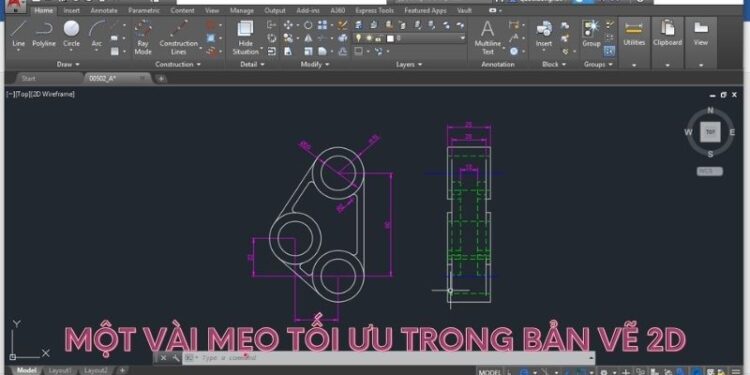The height and width of the screenshot is (375, 750).
Task: Expand the Construction panel dropdown
Action: click(x=178, y=64)
